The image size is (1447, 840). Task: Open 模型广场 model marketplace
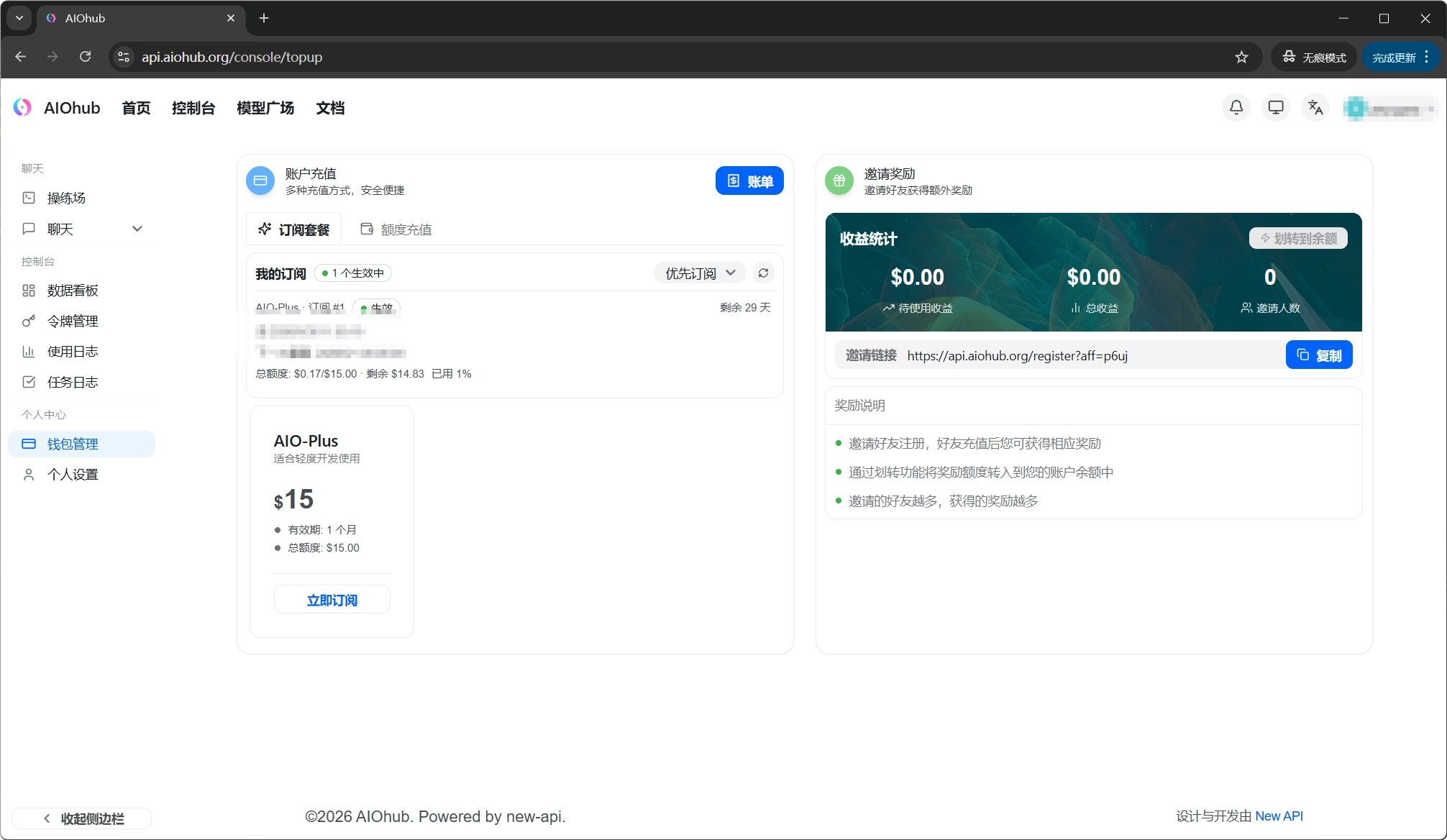[x=265, y=108]
